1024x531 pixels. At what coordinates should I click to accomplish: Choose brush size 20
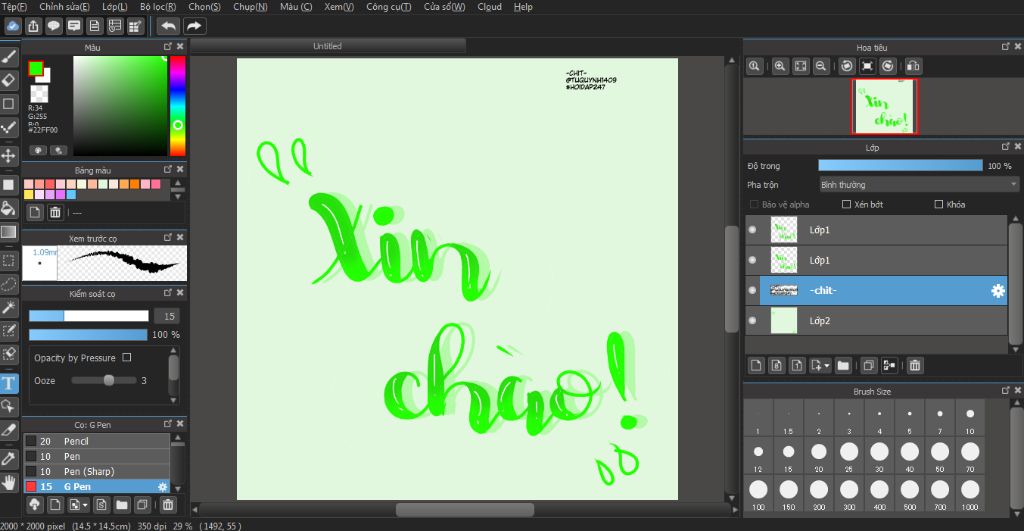819,455
